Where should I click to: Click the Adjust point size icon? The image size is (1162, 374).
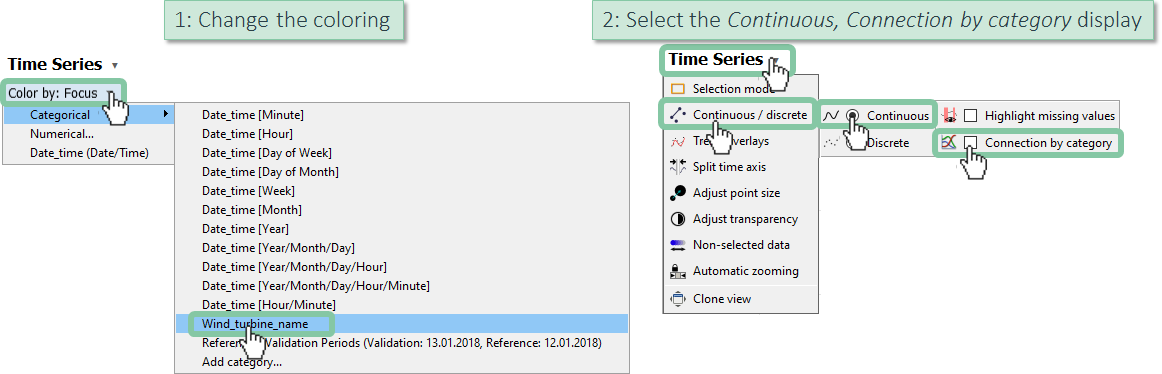(677, 193)
